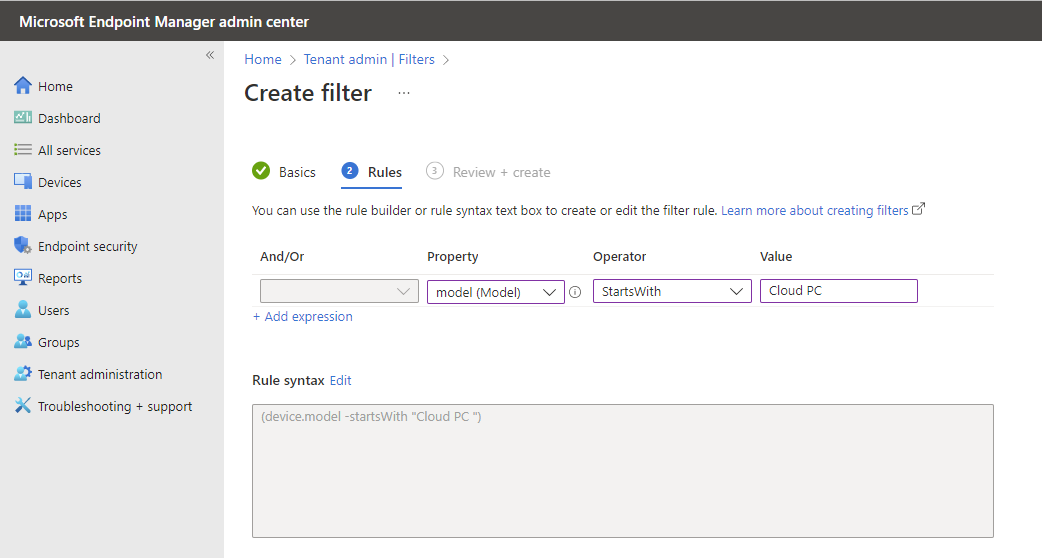This screenshot has width=1042, height=558.
Task: Select the Rules tab
Action: (371, 172)
